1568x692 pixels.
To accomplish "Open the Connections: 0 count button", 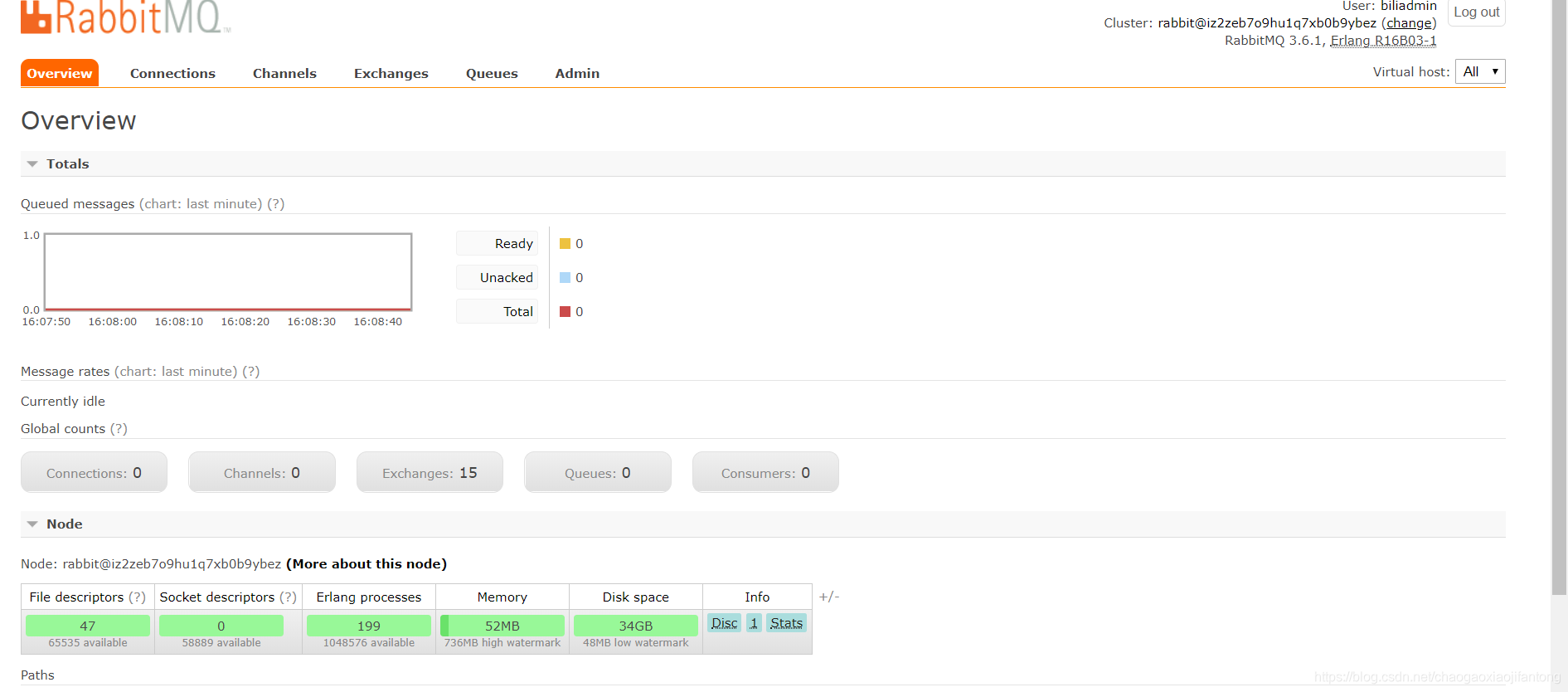I will click(x=94, y=472).
